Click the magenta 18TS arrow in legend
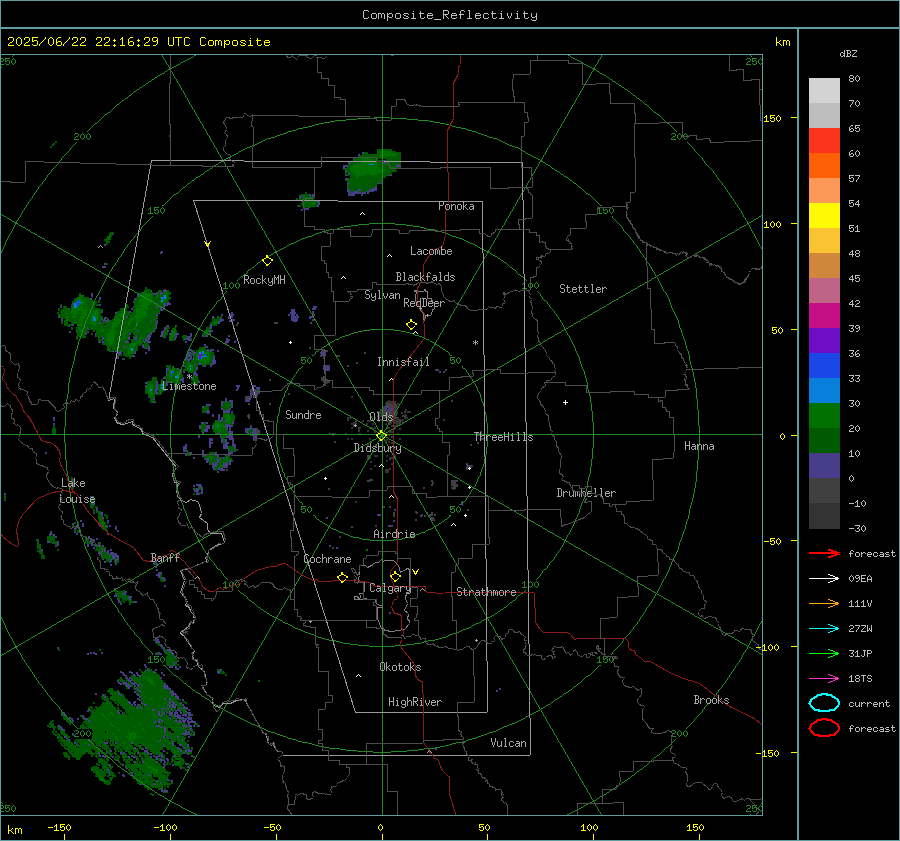 (824, 679)
